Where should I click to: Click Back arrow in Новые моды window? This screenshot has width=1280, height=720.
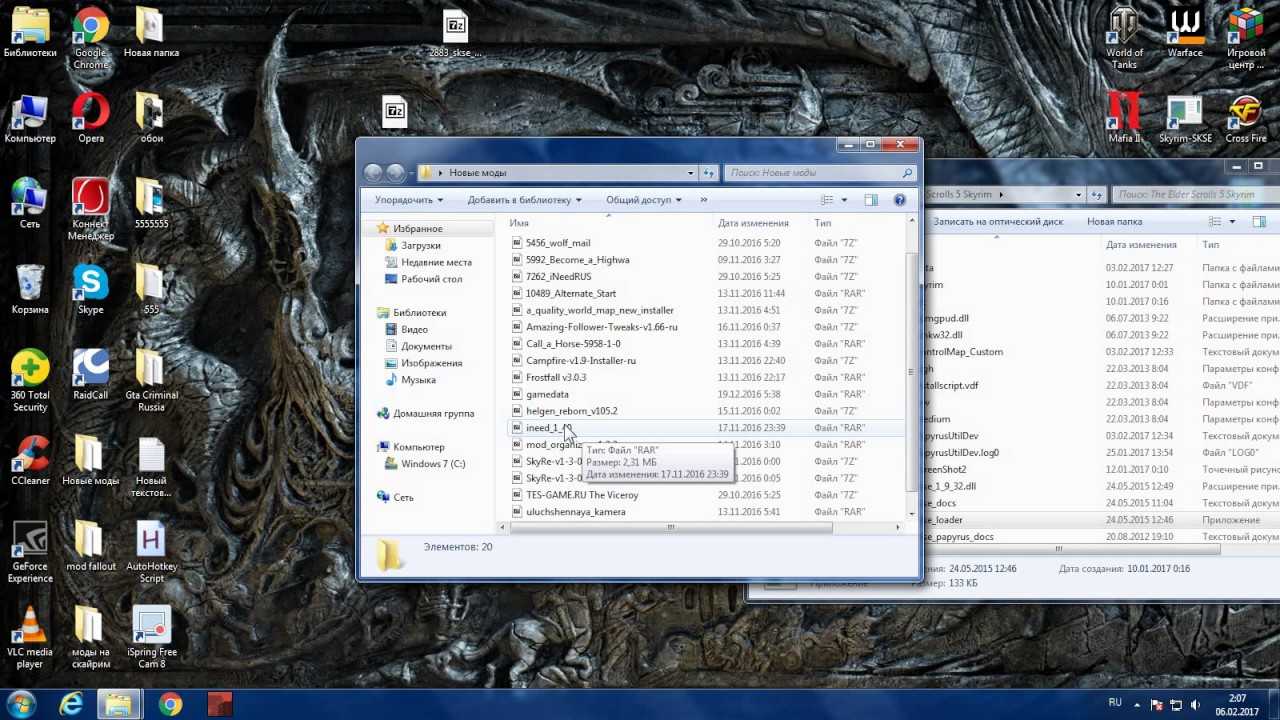click(373, 173)
